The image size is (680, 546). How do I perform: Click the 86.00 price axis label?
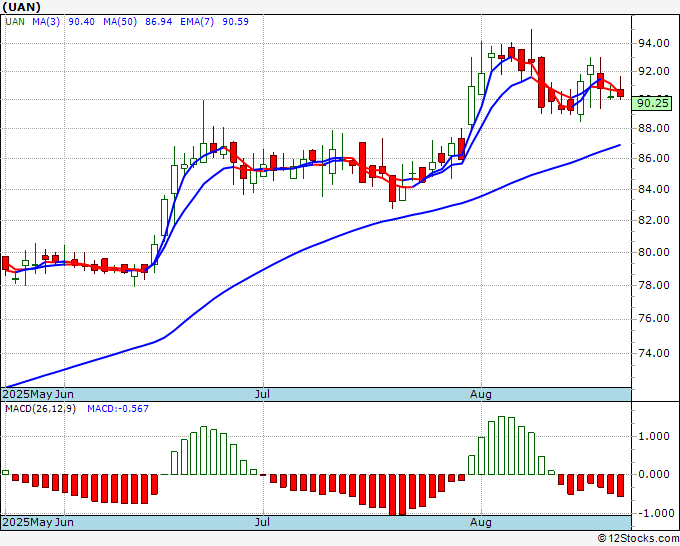(654, 158)
